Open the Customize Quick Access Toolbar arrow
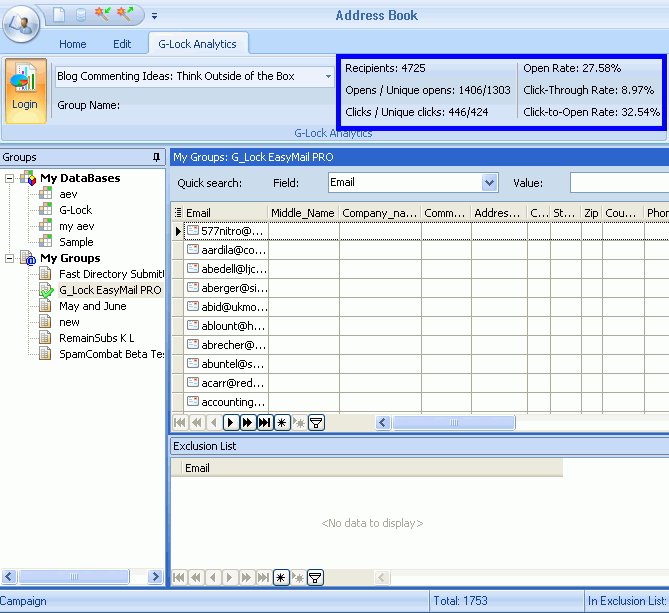 [x=154, y=16]
